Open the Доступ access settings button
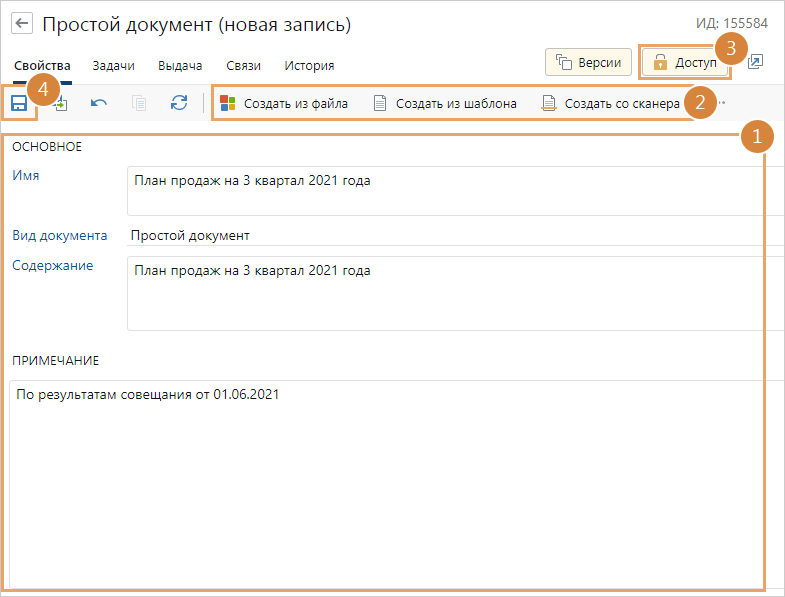 (x=685, y=62)
